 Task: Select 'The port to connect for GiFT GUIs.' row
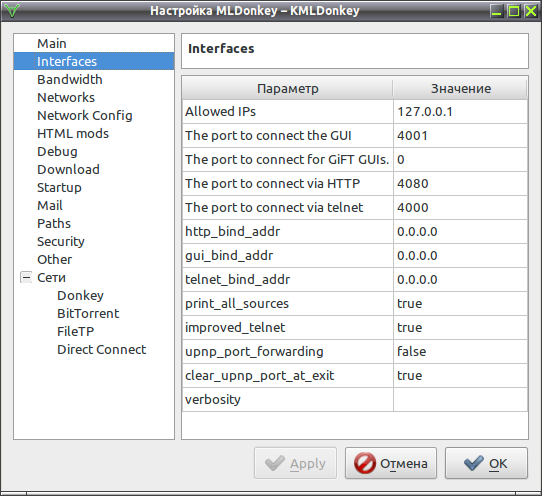tap(287, 160)
